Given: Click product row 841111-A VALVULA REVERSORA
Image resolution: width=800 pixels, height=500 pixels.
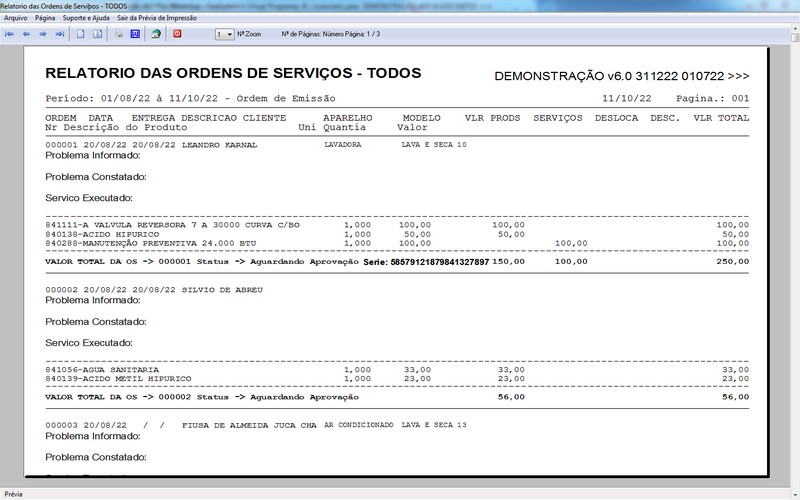Looking at the screenshot, I should (397, 225).
